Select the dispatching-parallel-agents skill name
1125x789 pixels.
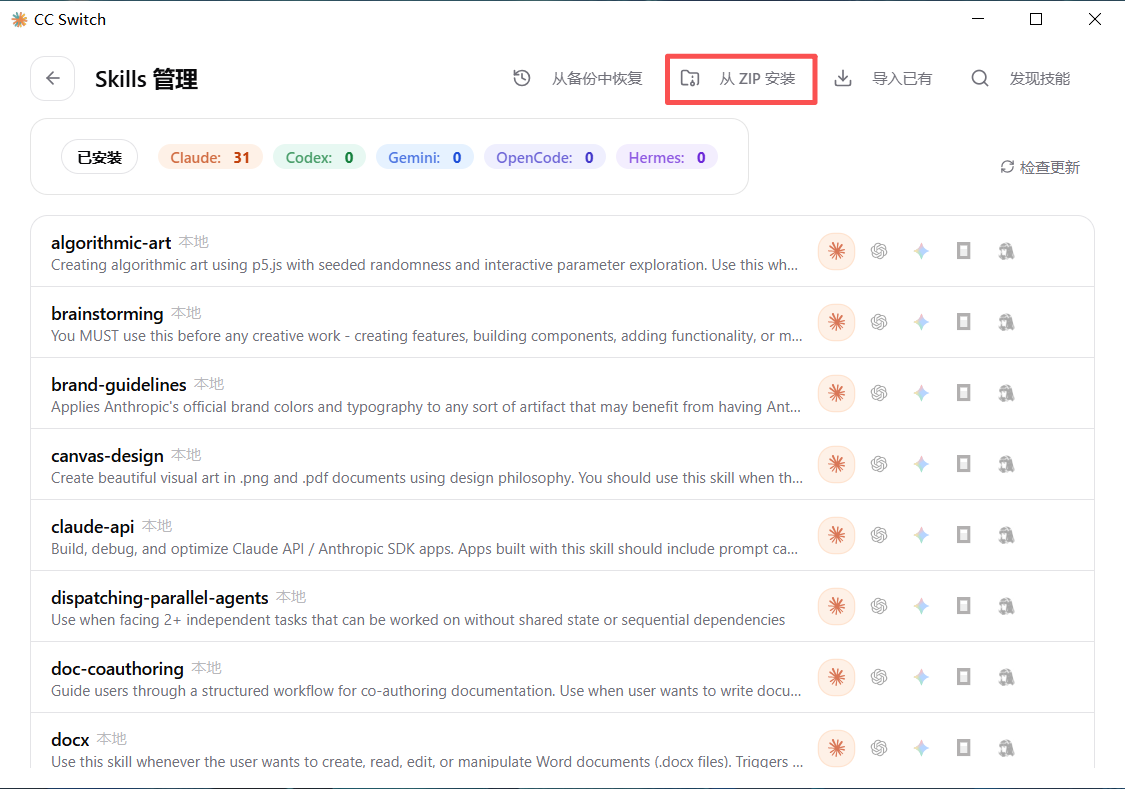point(160,598)
